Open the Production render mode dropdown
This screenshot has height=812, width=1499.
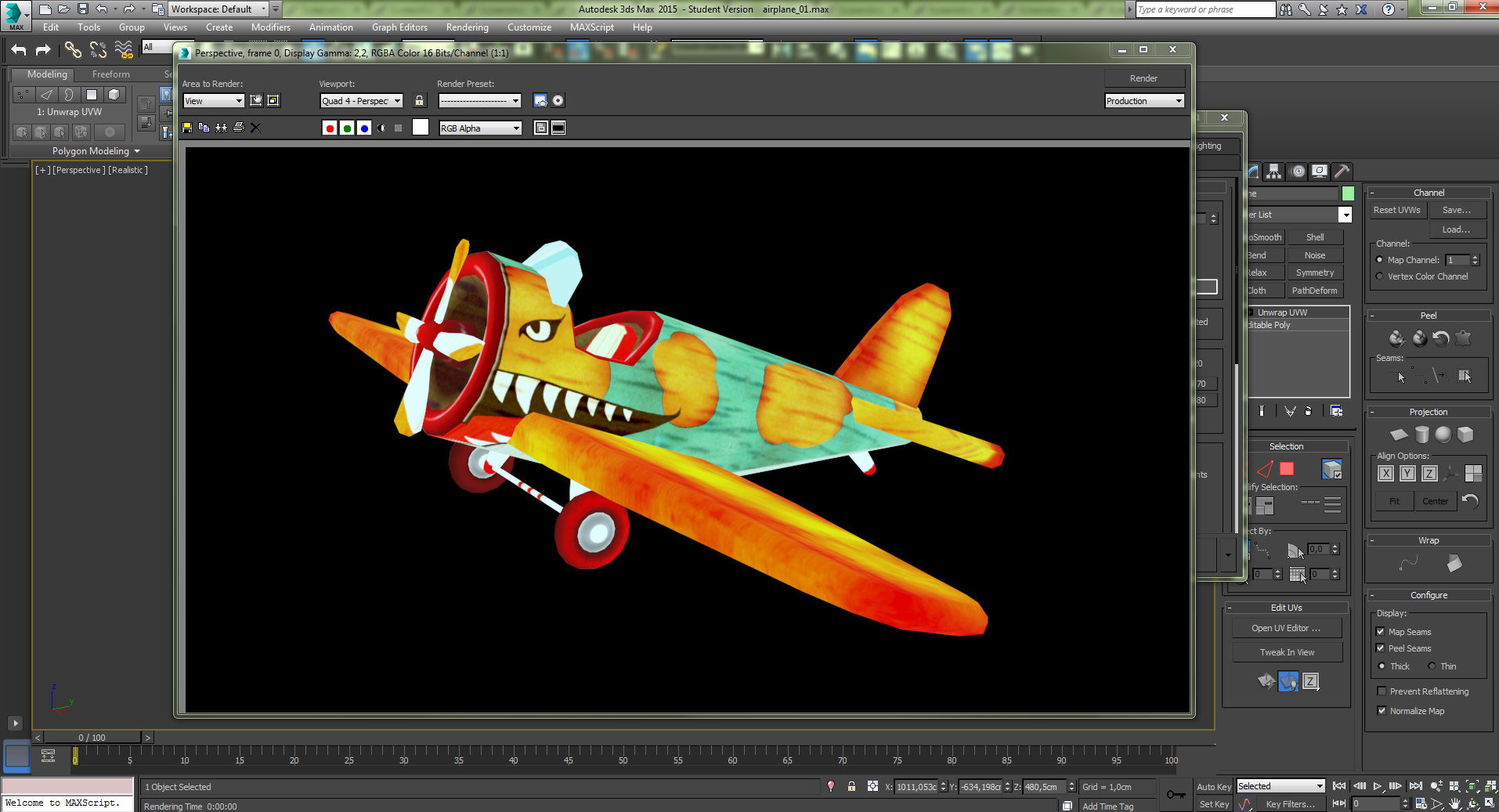pos(1144,101)
